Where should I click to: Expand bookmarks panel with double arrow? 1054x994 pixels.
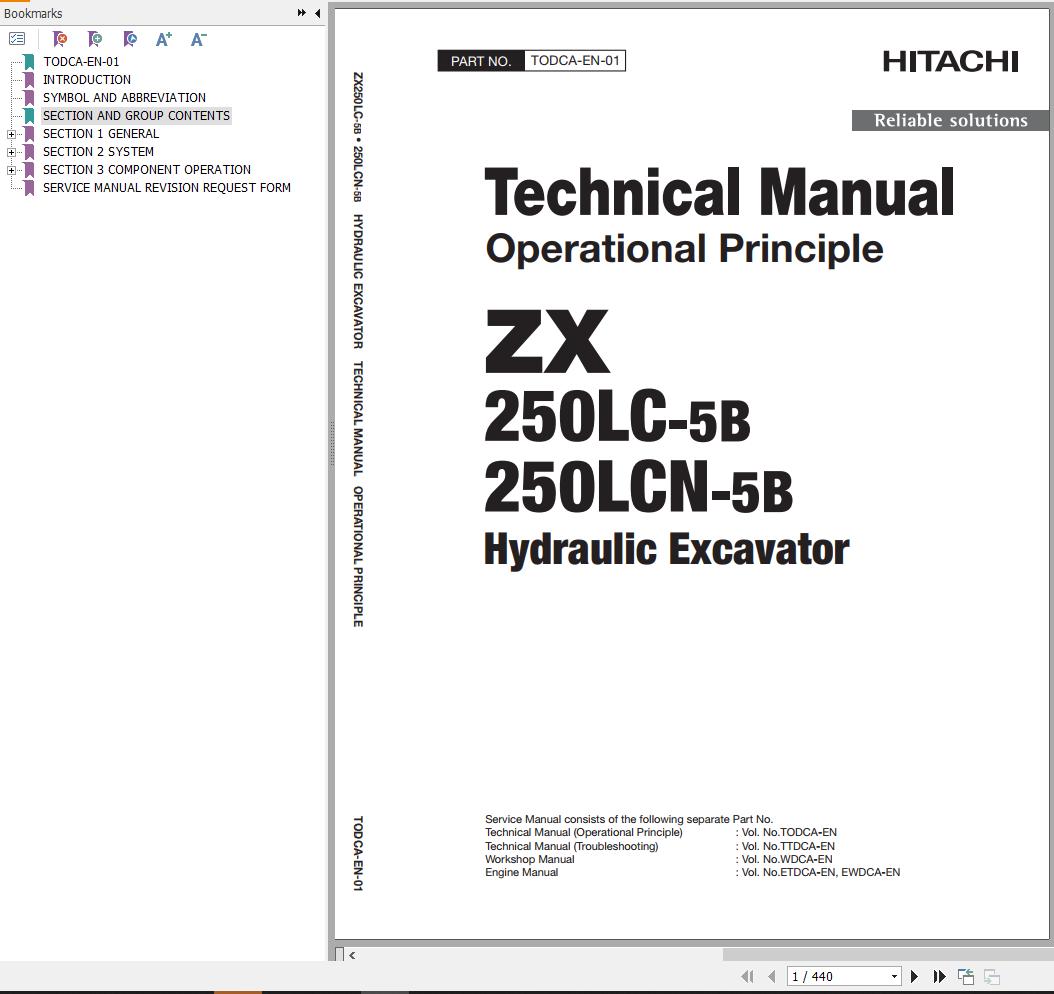[x=302, y=13]
